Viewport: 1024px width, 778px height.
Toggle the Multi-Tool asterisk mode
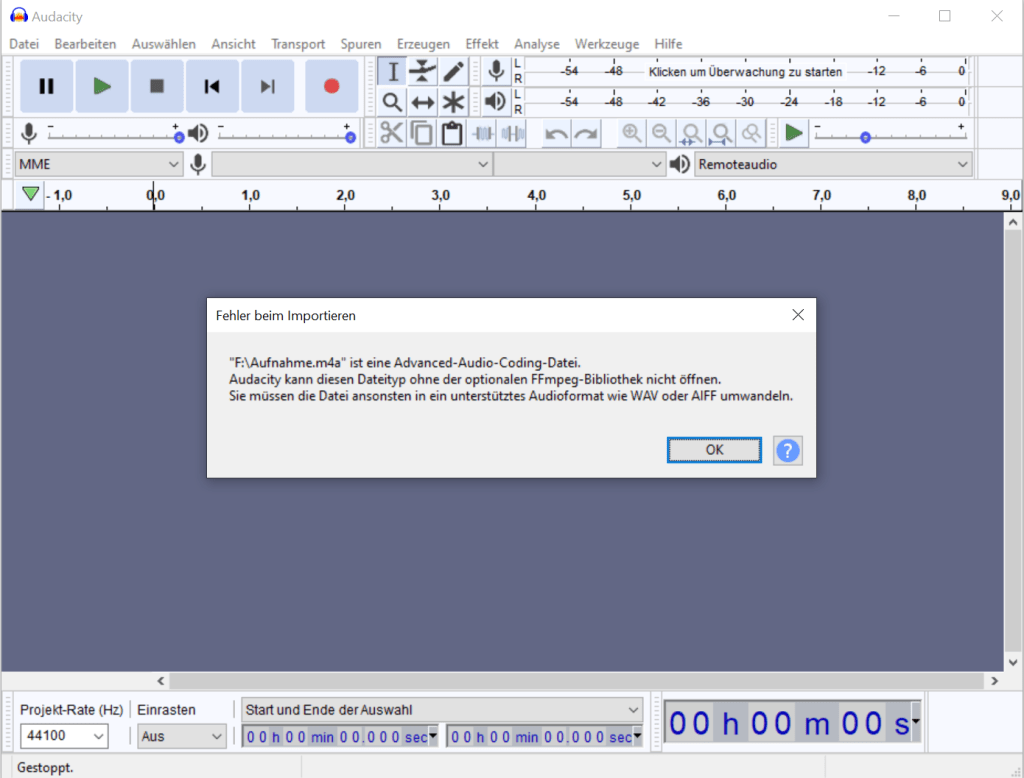[x=454, y=102]
